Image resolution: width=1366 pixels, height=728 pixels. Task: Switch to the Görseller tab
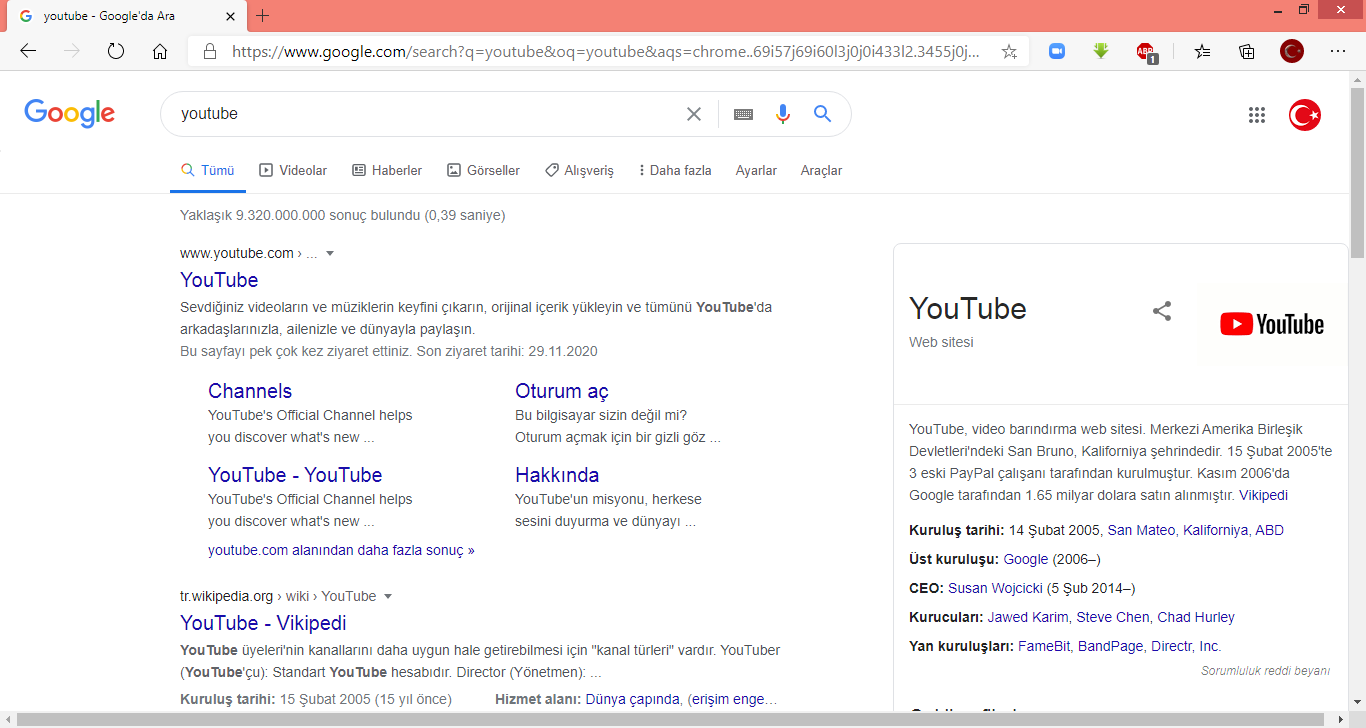pos(483,171)
